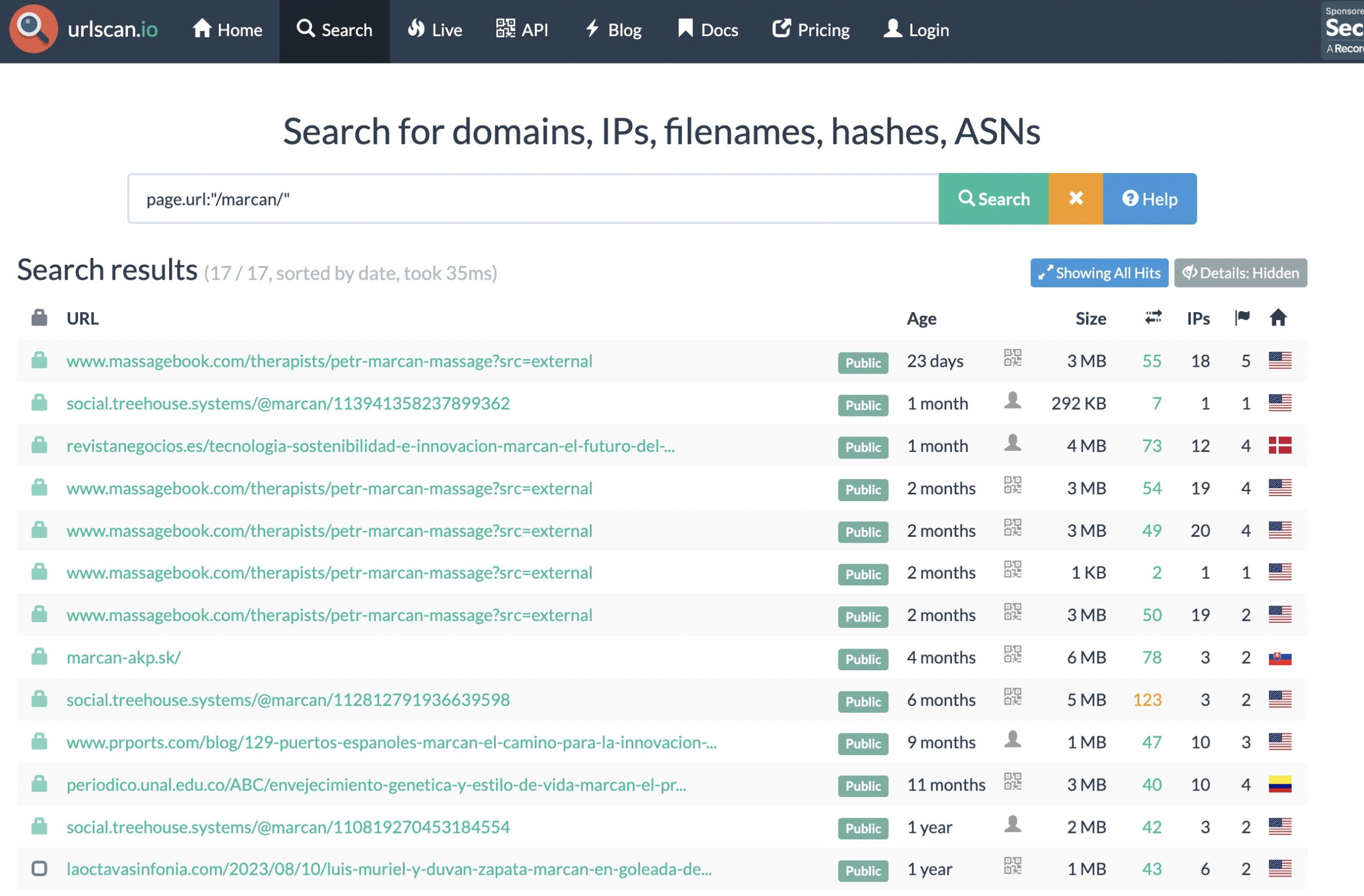Toggle Details: Hidden button
Screen dimensions: 1364x896
1241,273
